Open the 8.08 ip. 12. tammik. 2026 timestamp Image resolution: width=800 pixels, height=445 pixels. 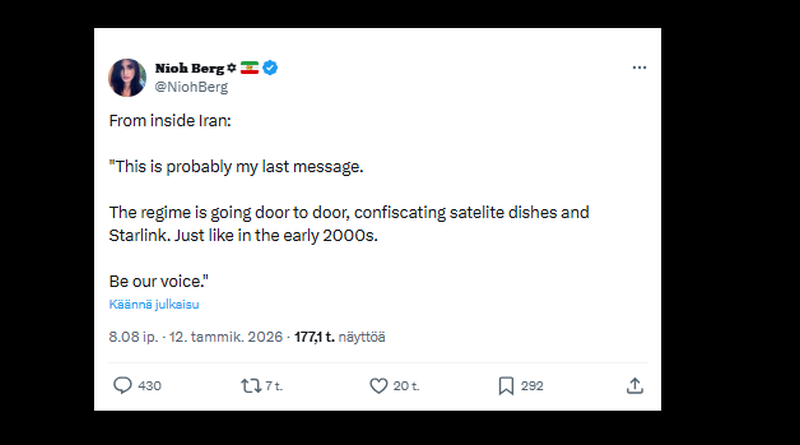tap(197, 337)
